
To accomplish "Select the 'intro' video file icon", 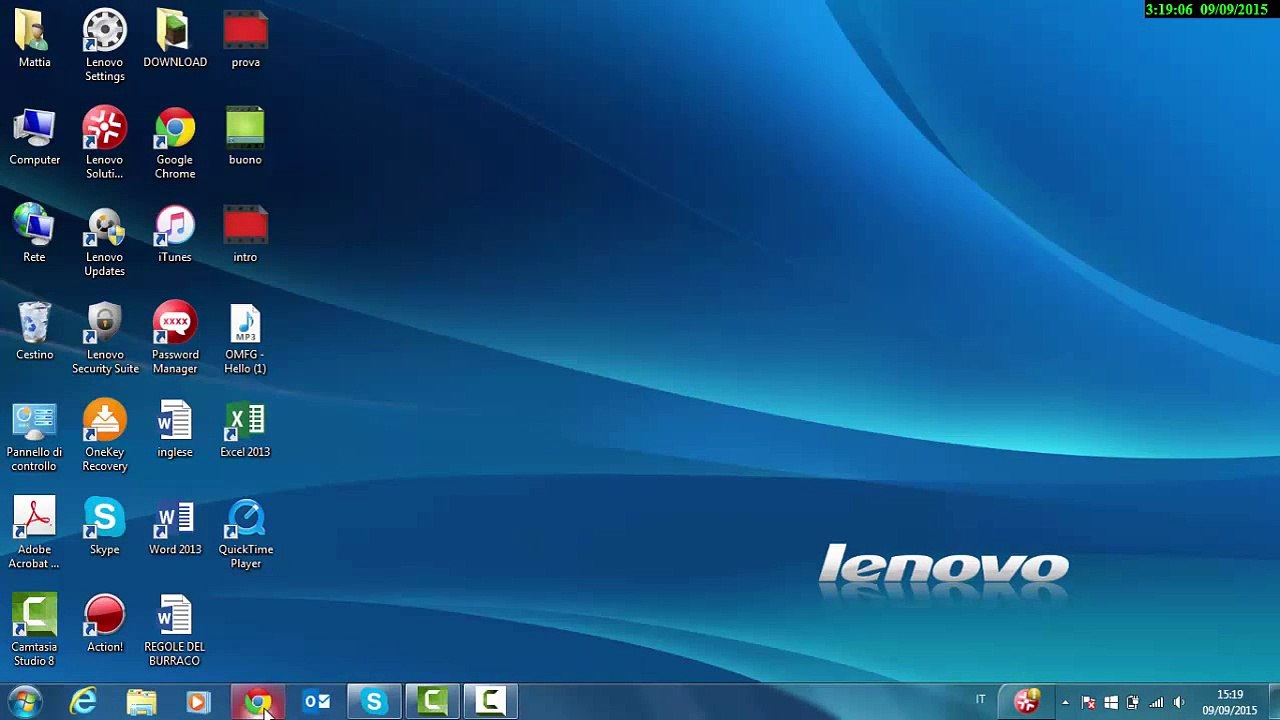I will (245, 234).
